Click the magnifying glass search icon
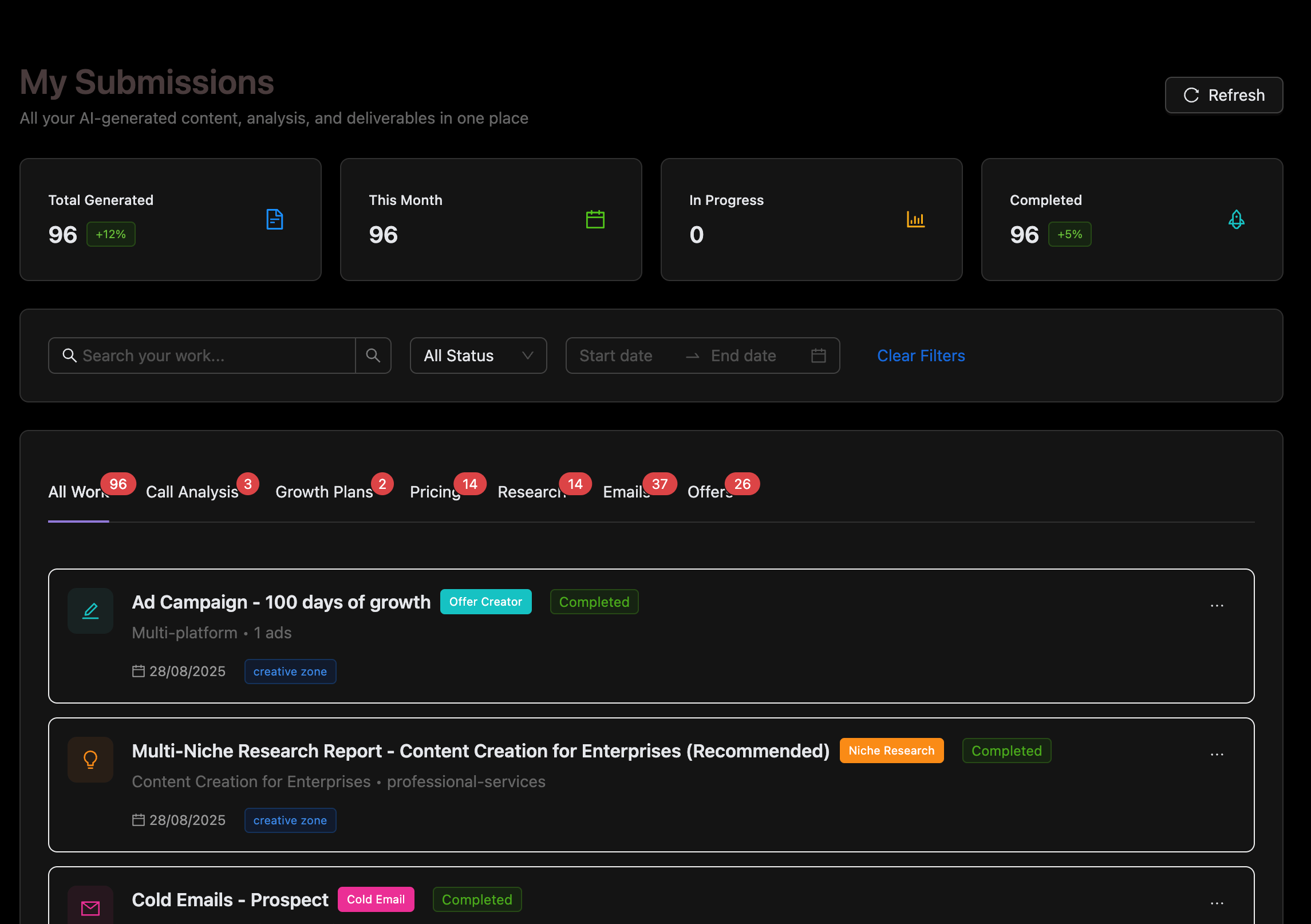The width and height of the screenshot is (1311, 924). (x=373, y=355)
